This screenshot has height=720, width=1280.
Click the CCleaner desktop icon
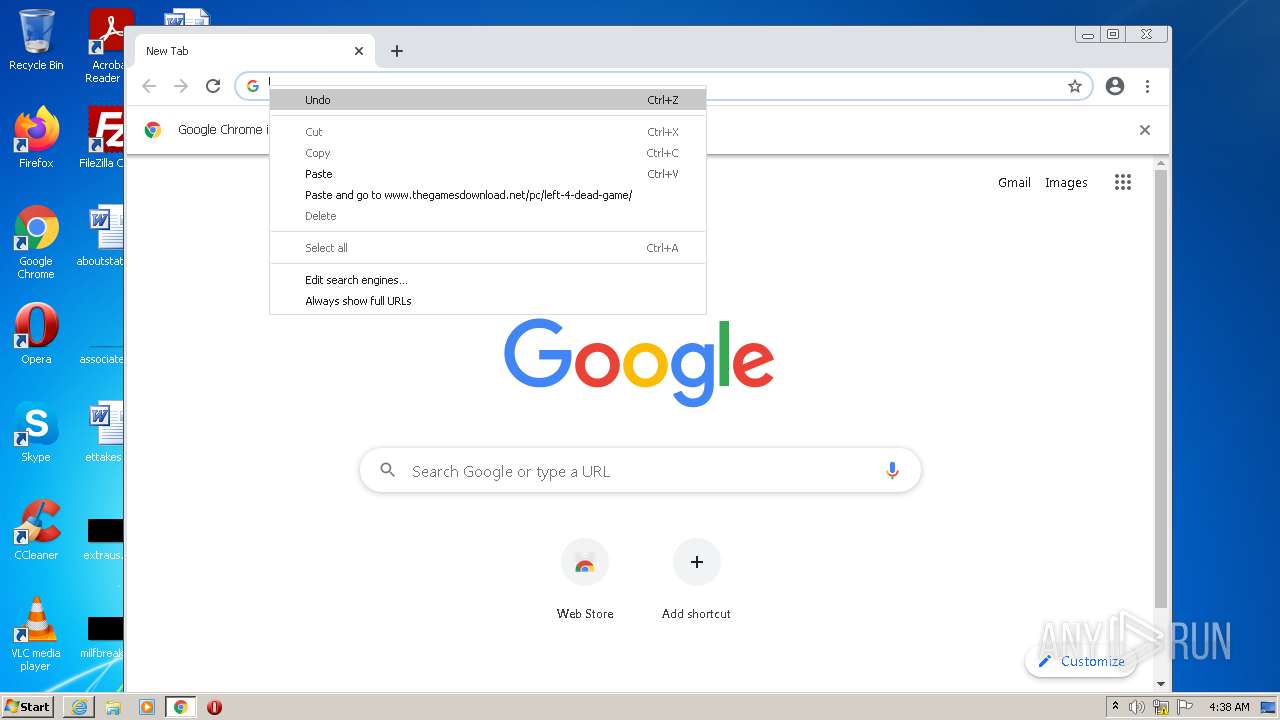pyautogui.click(x=36, y=530)
